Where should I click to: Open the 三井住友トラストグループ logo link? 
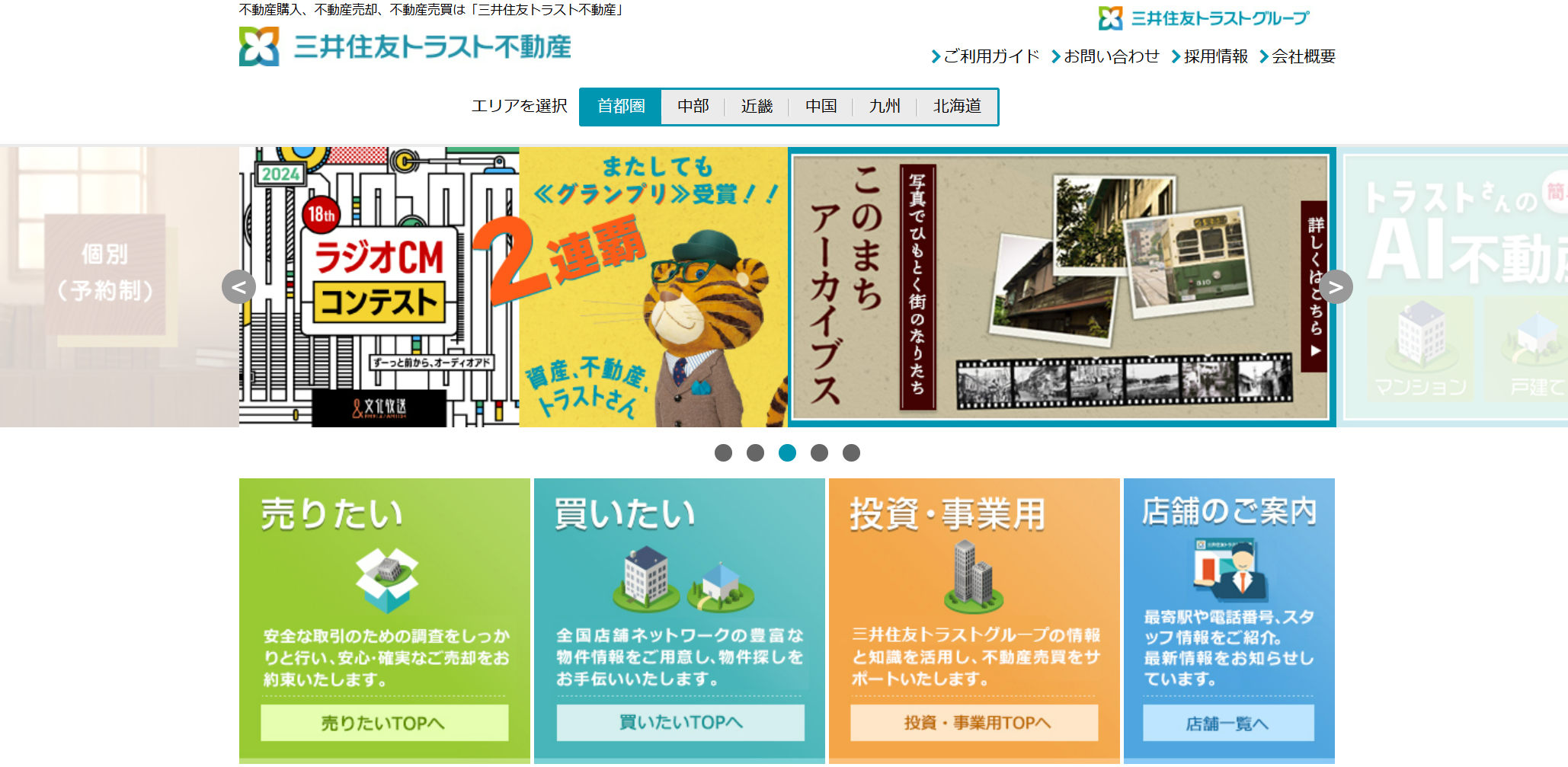[x=1204, y=18]
